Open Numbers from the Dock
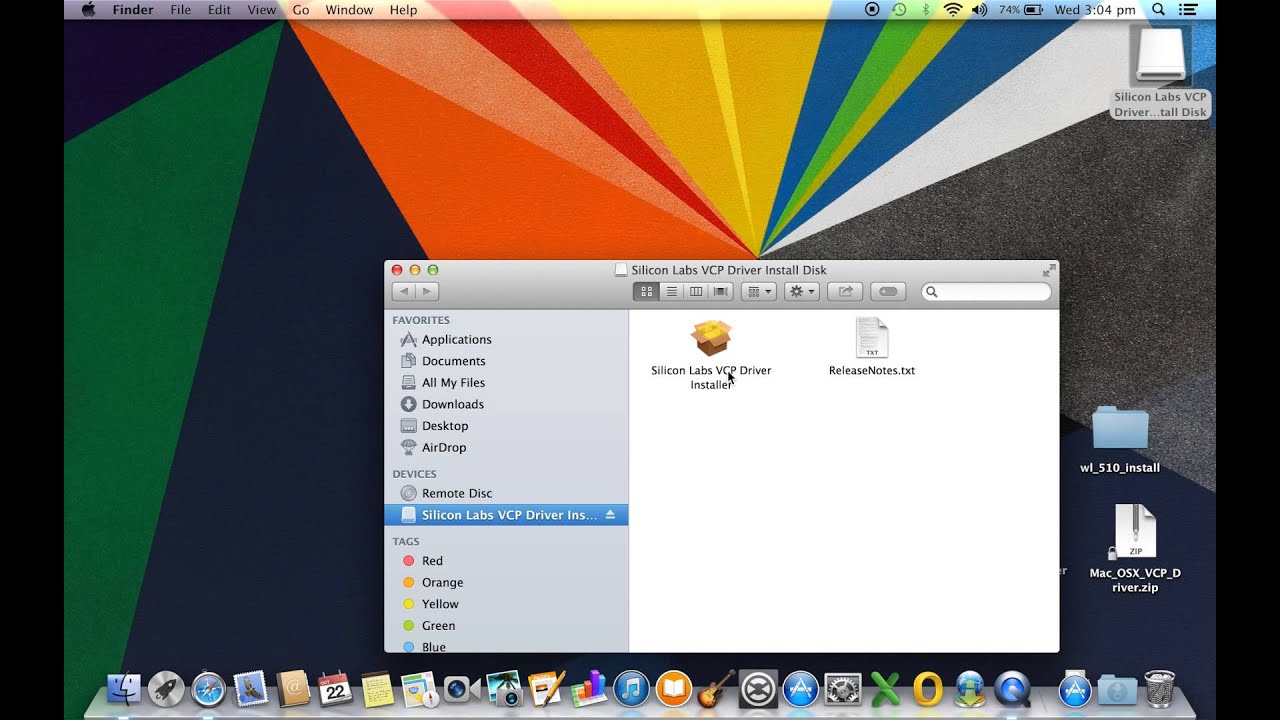The width and height of the screenshot is (1280, 720). 588,689
